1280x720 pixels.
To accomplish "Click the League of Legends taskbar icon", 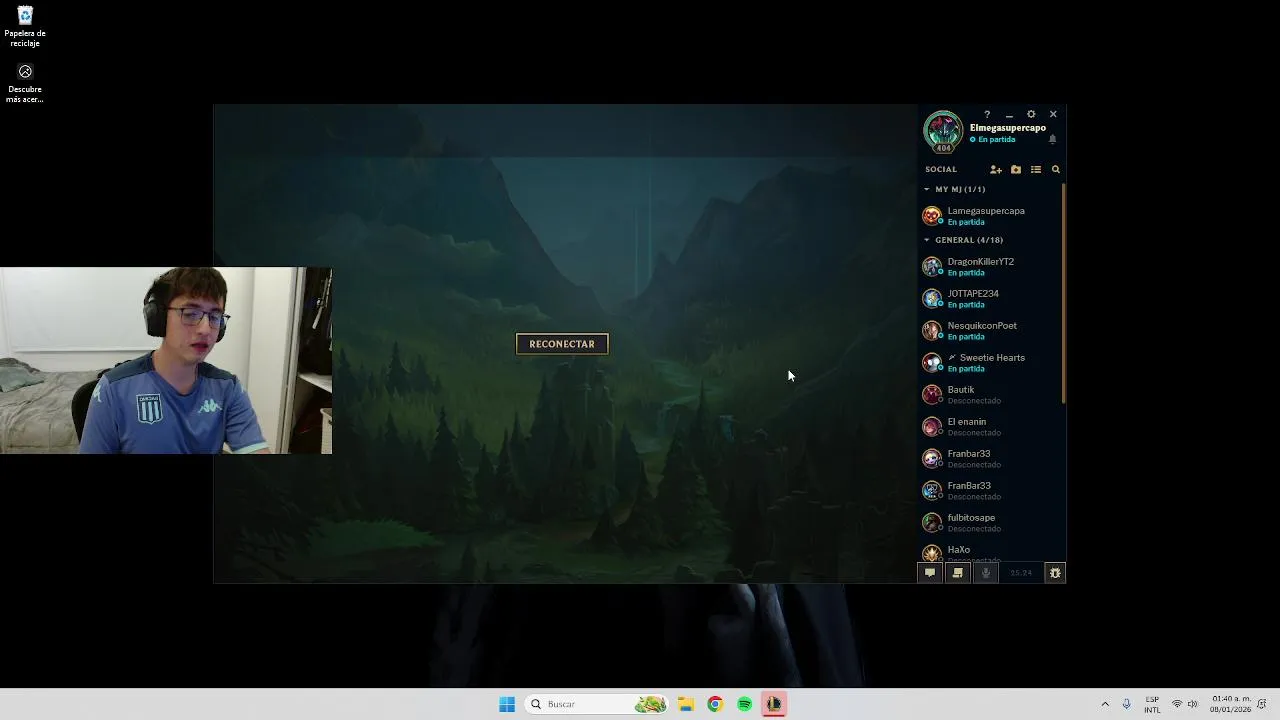I will point(774,704).
